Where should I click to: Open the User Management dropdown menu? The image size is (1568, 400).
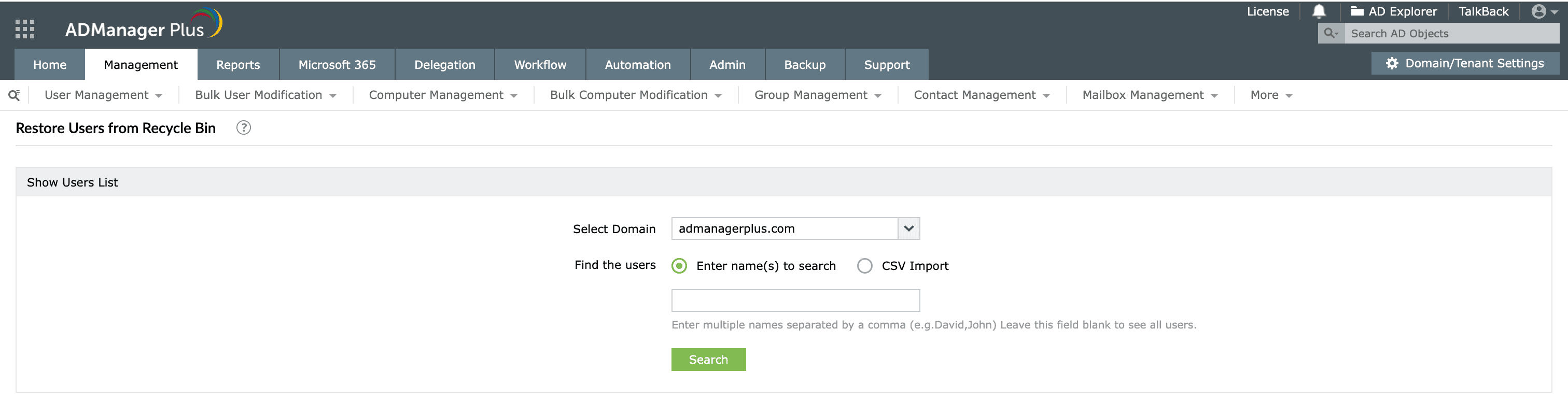coord(103,95)
